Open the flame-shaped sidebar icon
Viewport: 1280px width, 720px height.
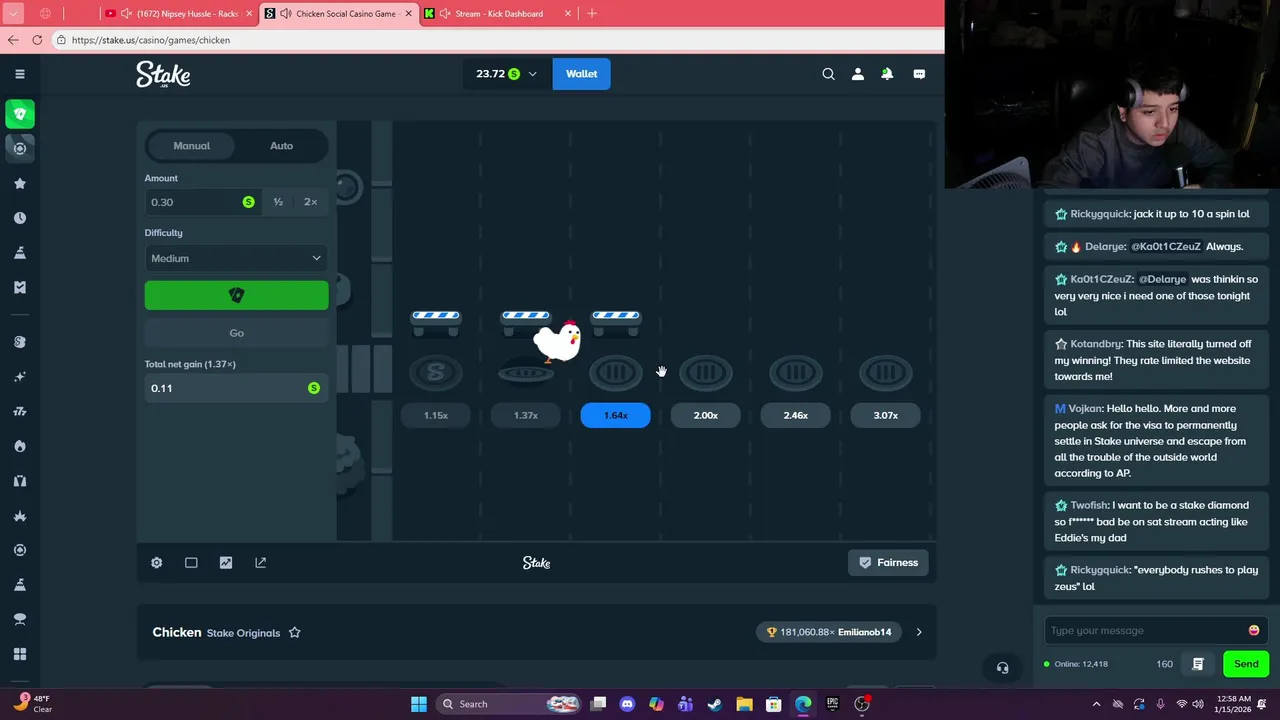[20, 446]
